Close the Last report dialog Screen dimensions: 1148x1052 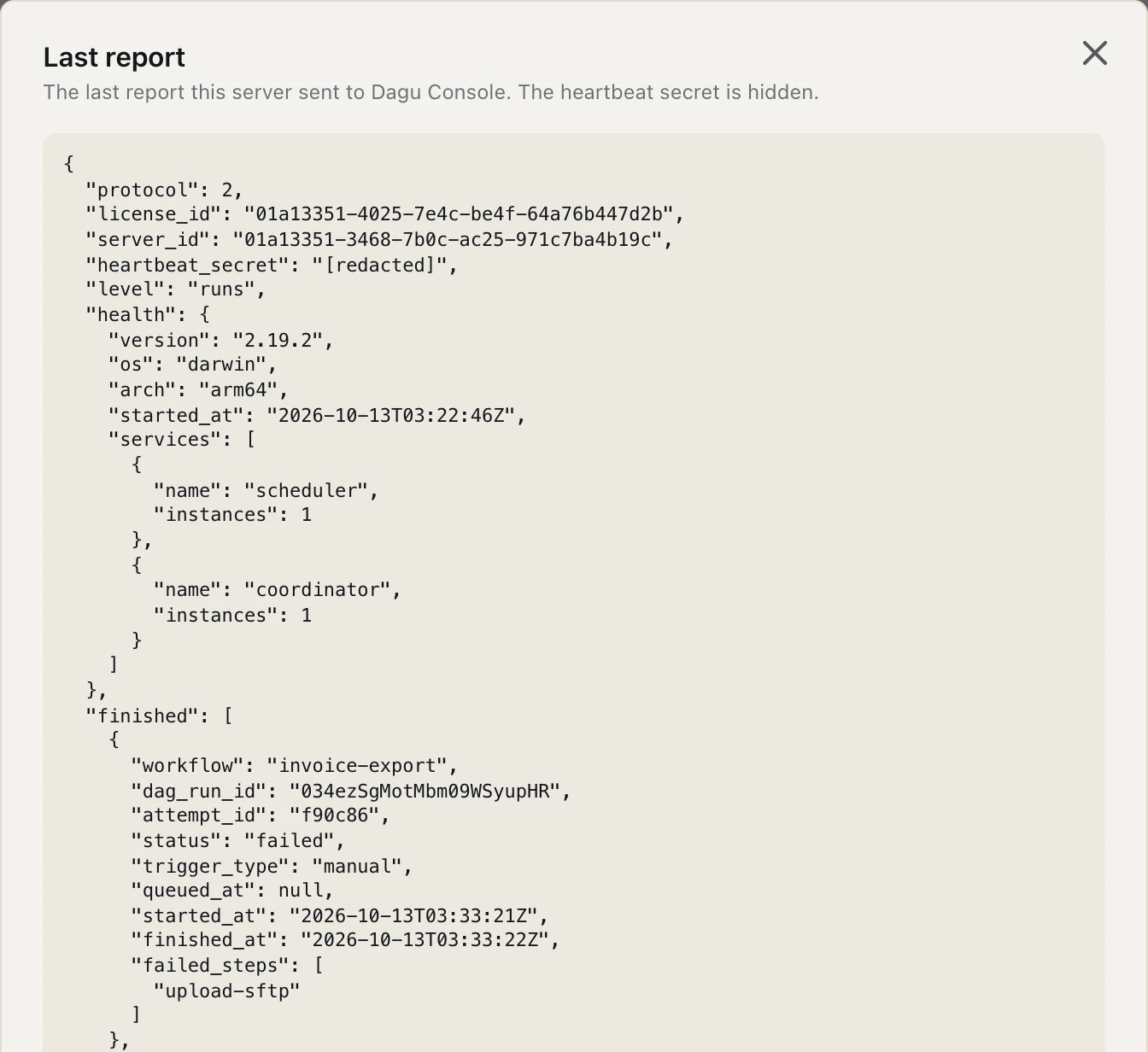(1094, 53)
